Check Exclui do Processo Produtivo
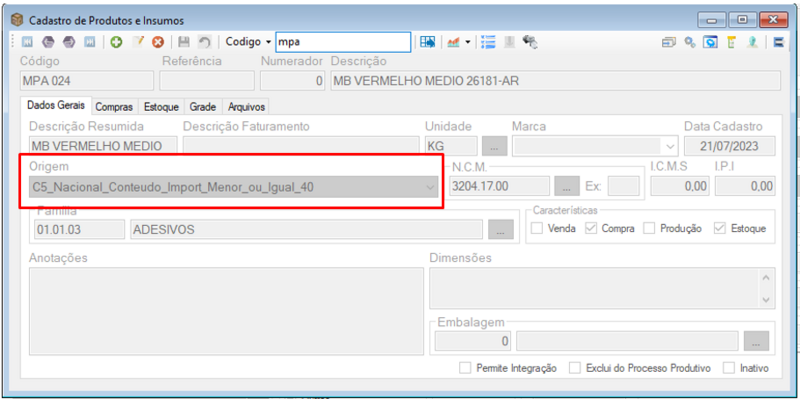800x399 pixels. pyautogui.click(x=576, y=368)
